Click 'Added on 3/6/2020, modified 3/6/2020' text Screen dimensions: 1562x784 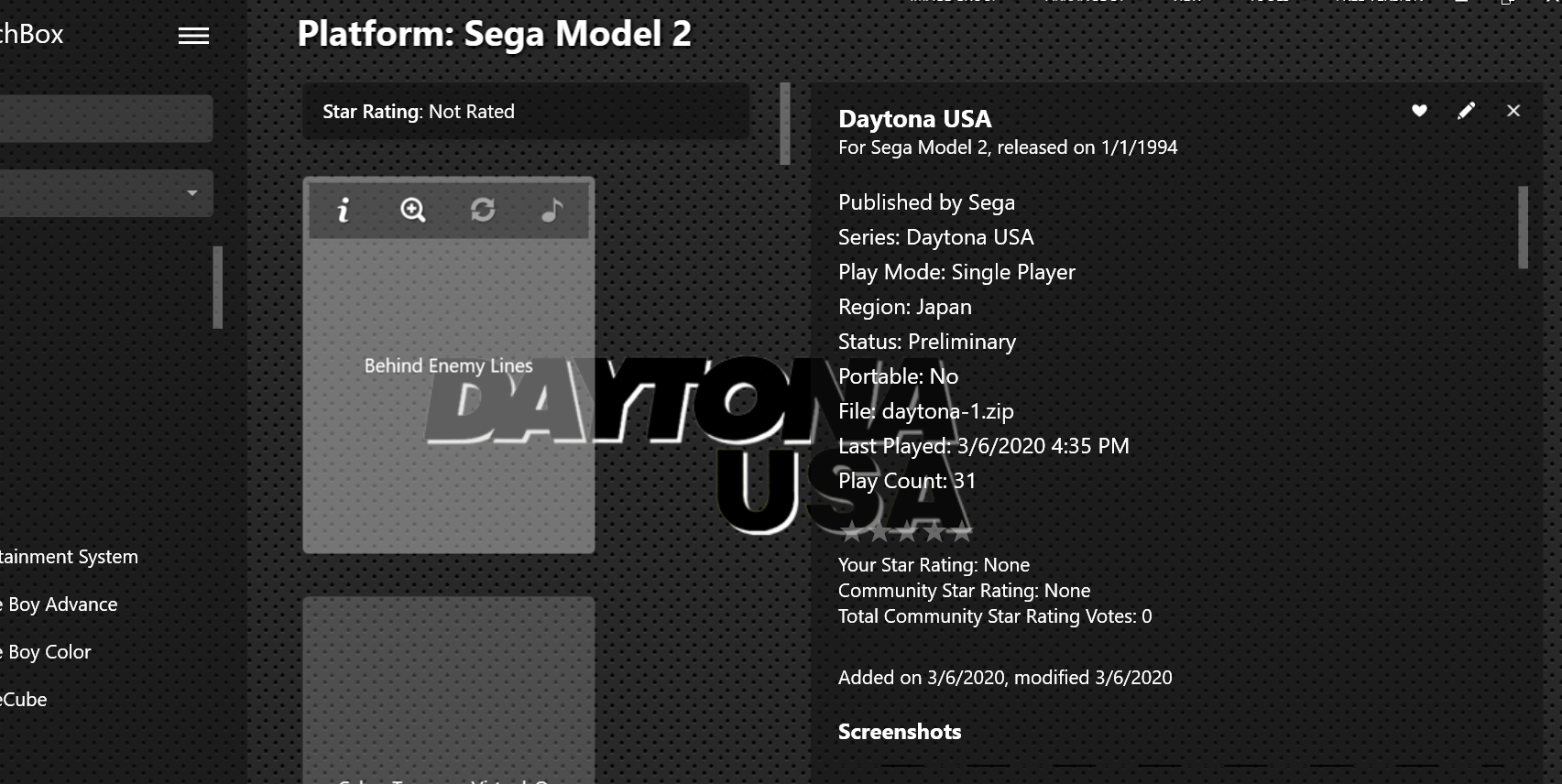(x=1005, y=678)
